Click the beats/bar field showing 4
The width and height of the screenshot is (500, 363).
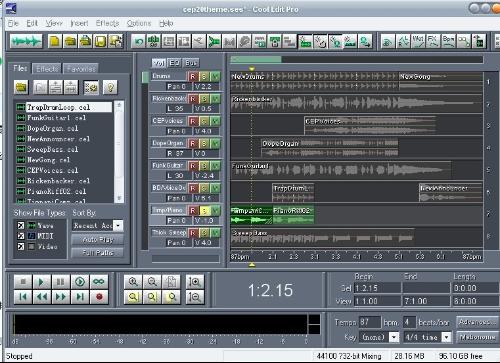409,322
